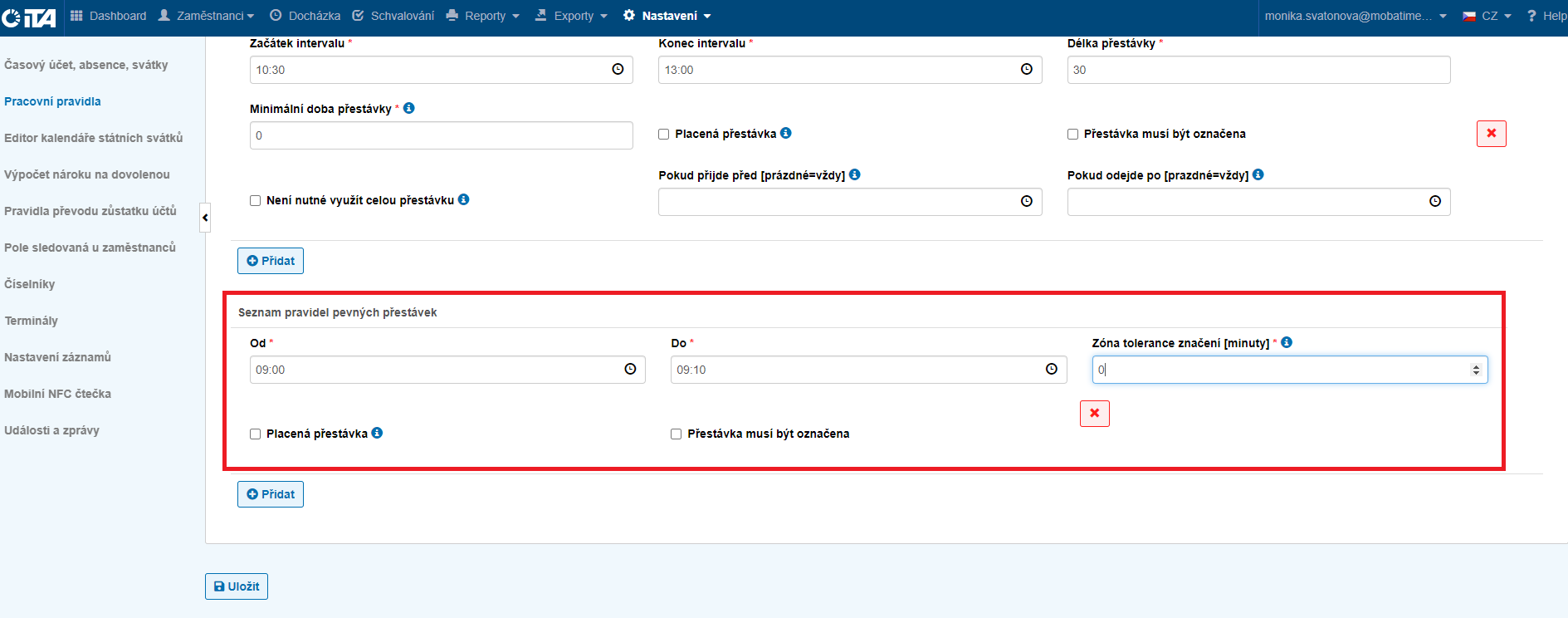Screen dimensions: 1568x618
Task: Show info for Zóna tolerance značení
Action: pyautogui.click(x=1287, y=343)
